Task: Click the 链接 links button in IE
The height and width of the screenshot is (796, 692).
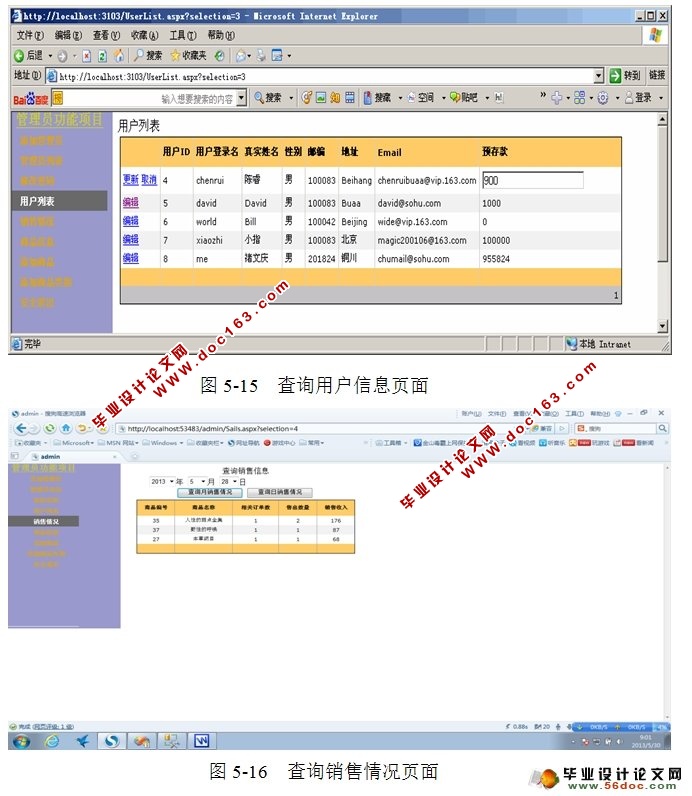Action: click(x=656, y=75)
